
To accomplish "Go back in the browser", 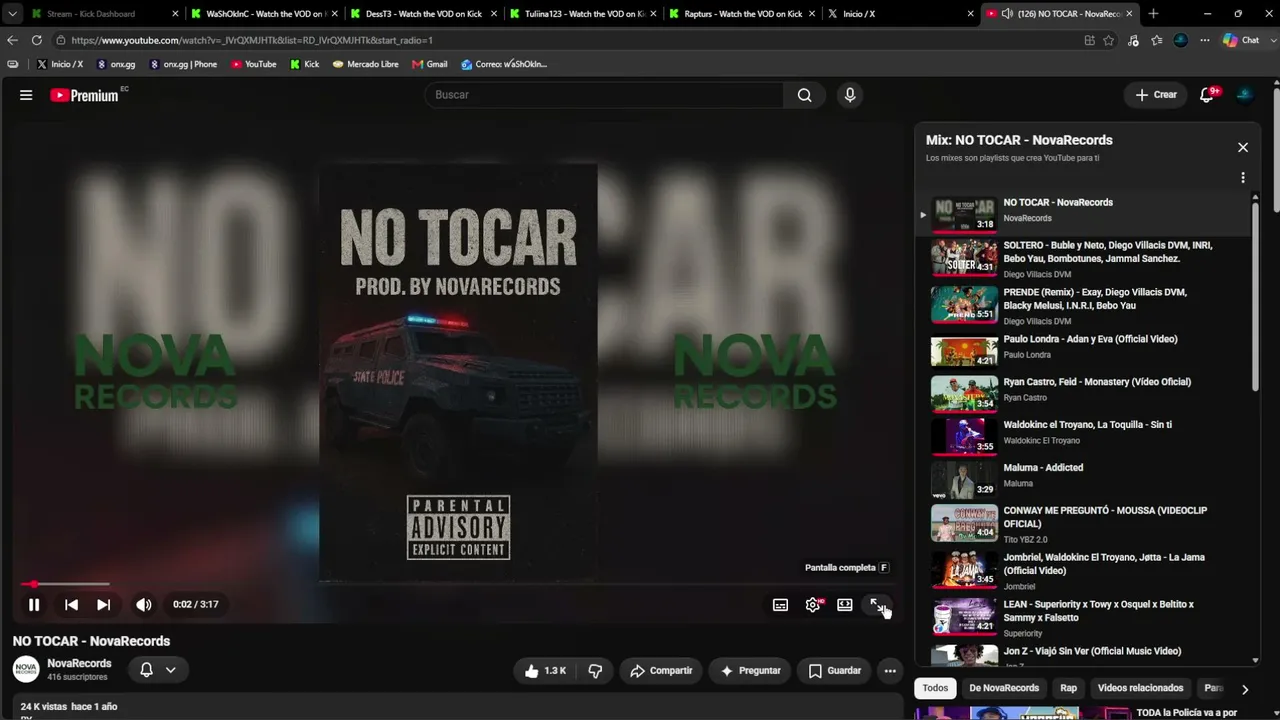I will tap(12, 40).
